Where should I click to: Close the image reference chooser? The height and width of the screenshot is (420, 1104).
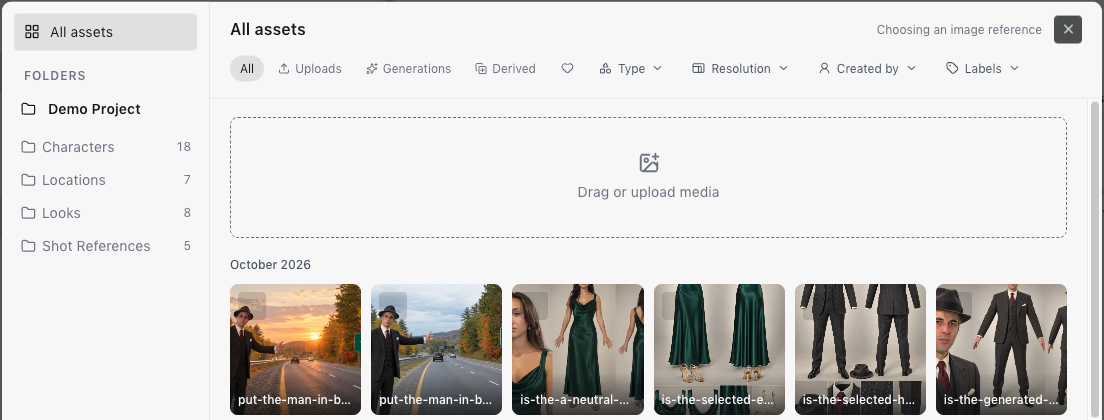coord(1067,30)
